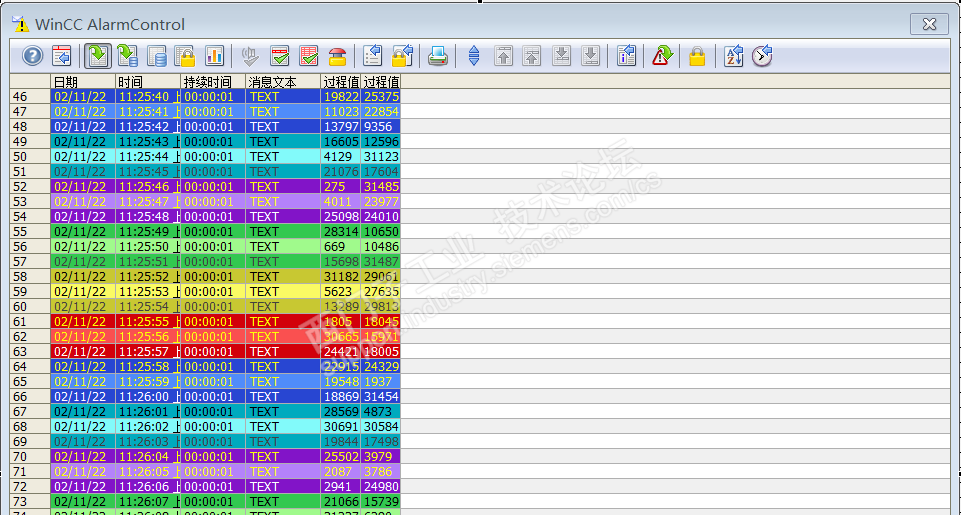
Task: Click time cell 11:26:00
Action: tap(148, 397)
